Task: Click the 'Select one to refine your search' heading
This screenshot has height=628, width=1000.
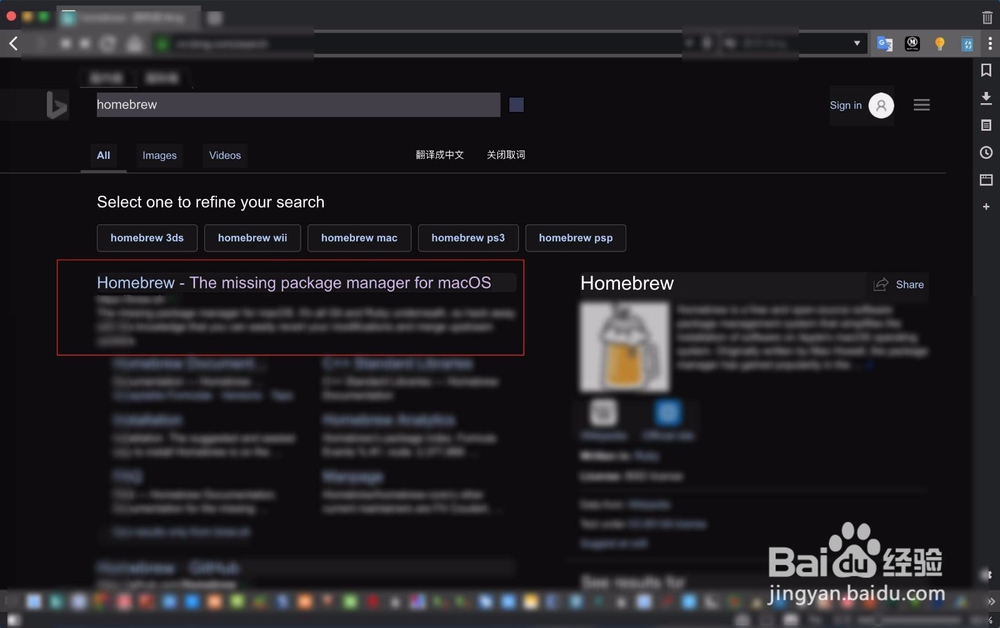Action: coord(210,202)
